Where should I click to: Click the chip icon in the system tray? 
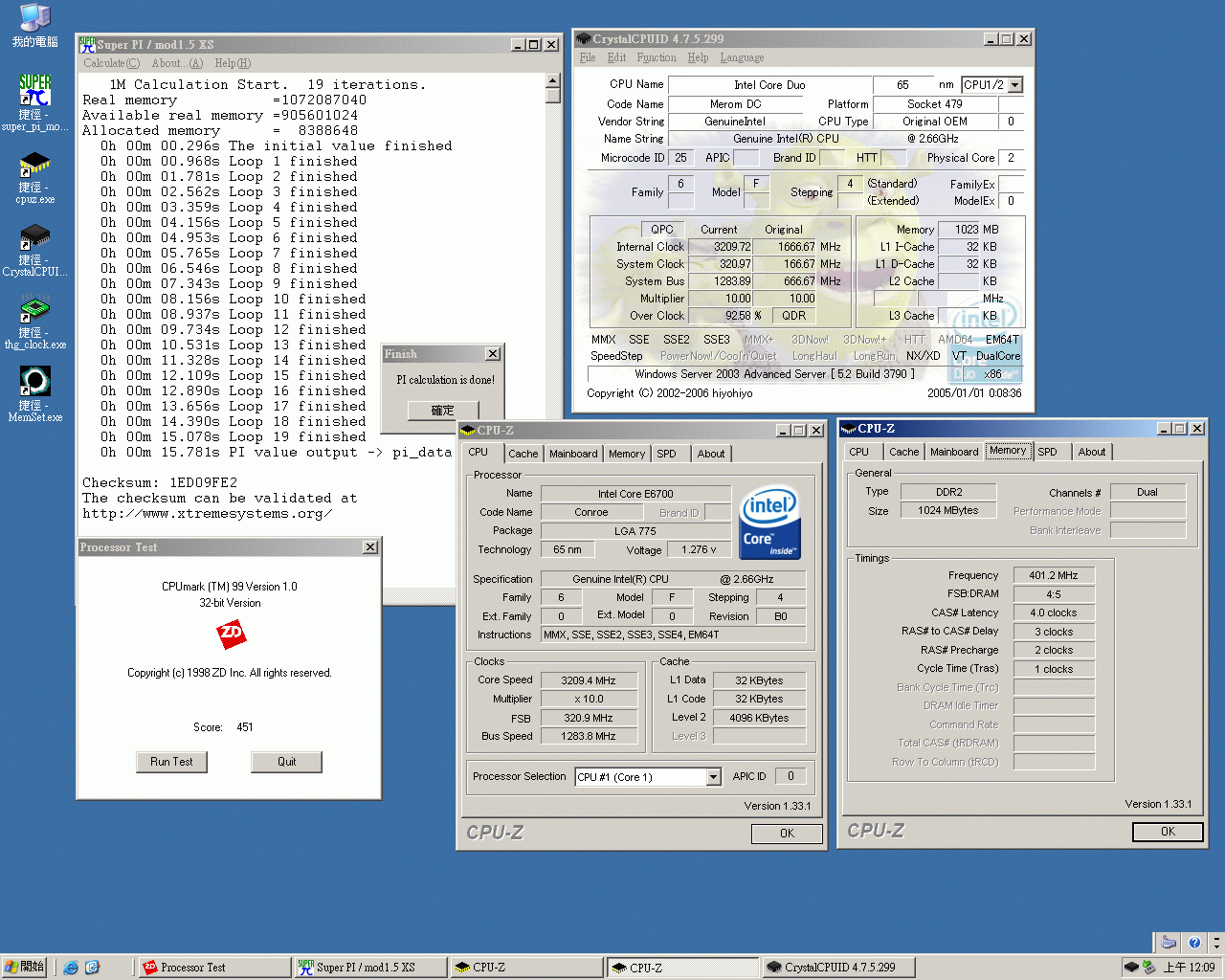(1131, 968)
